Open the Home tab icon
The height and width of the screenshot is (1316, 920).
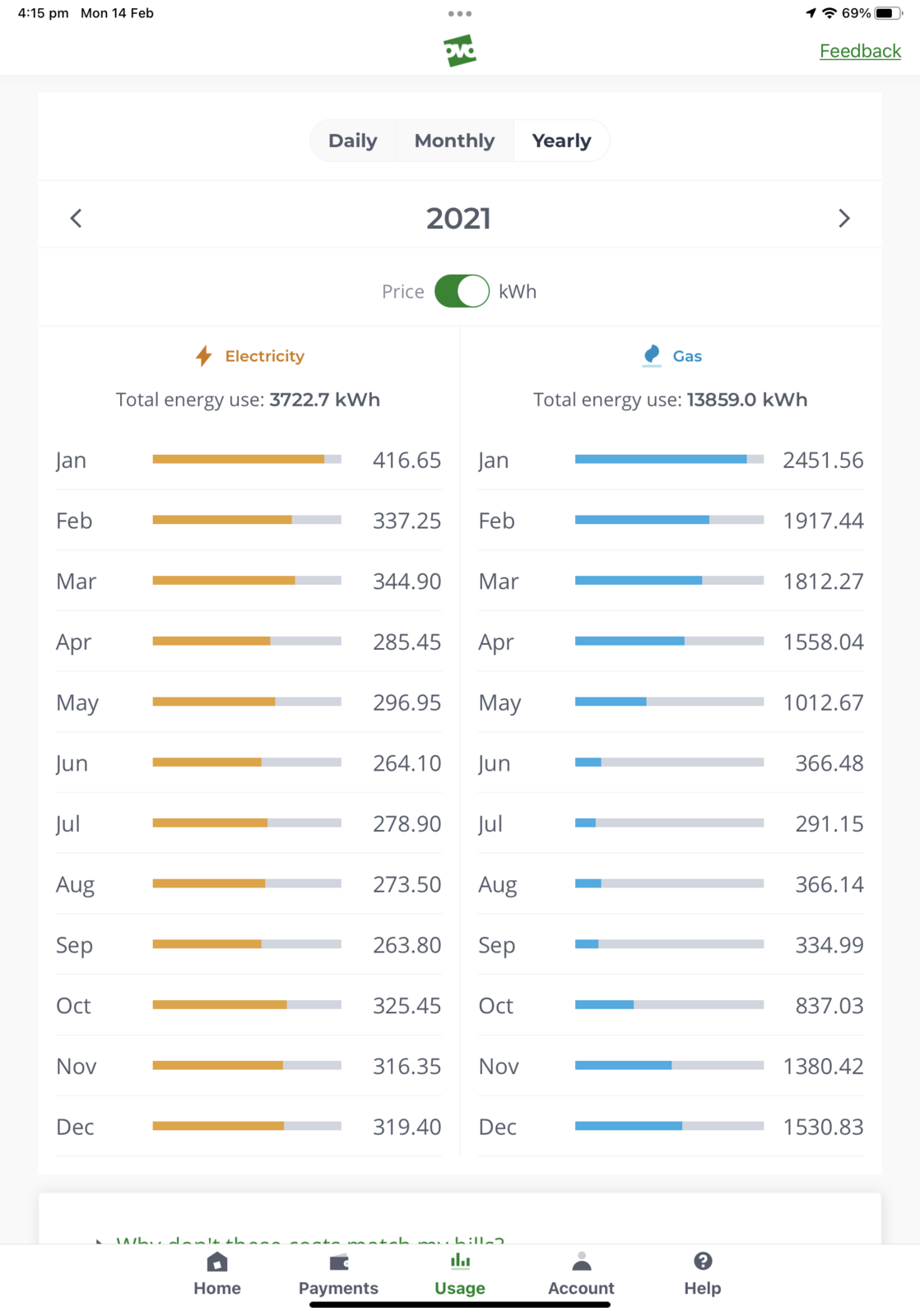217,1262
